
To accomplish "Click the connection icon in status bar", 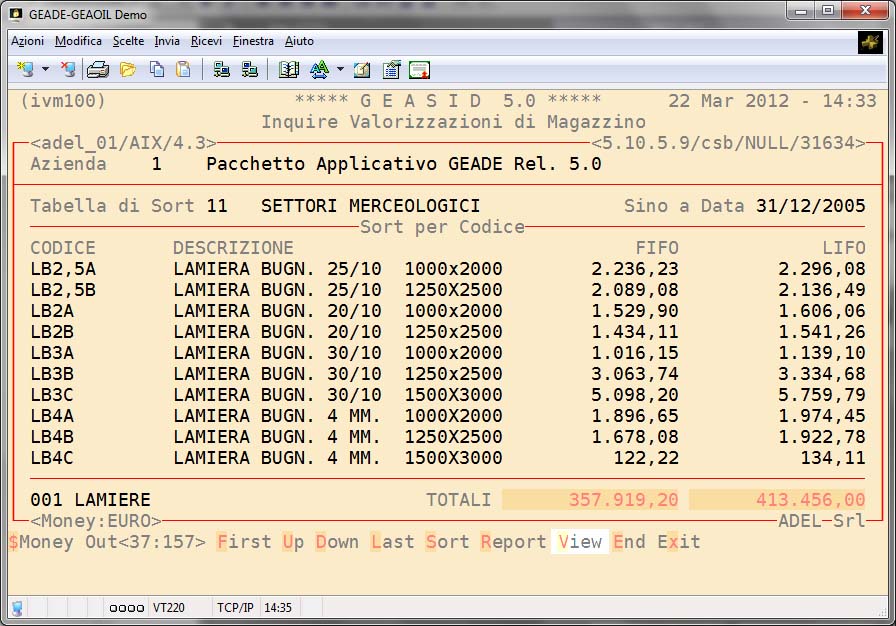I will pos(18,607).
